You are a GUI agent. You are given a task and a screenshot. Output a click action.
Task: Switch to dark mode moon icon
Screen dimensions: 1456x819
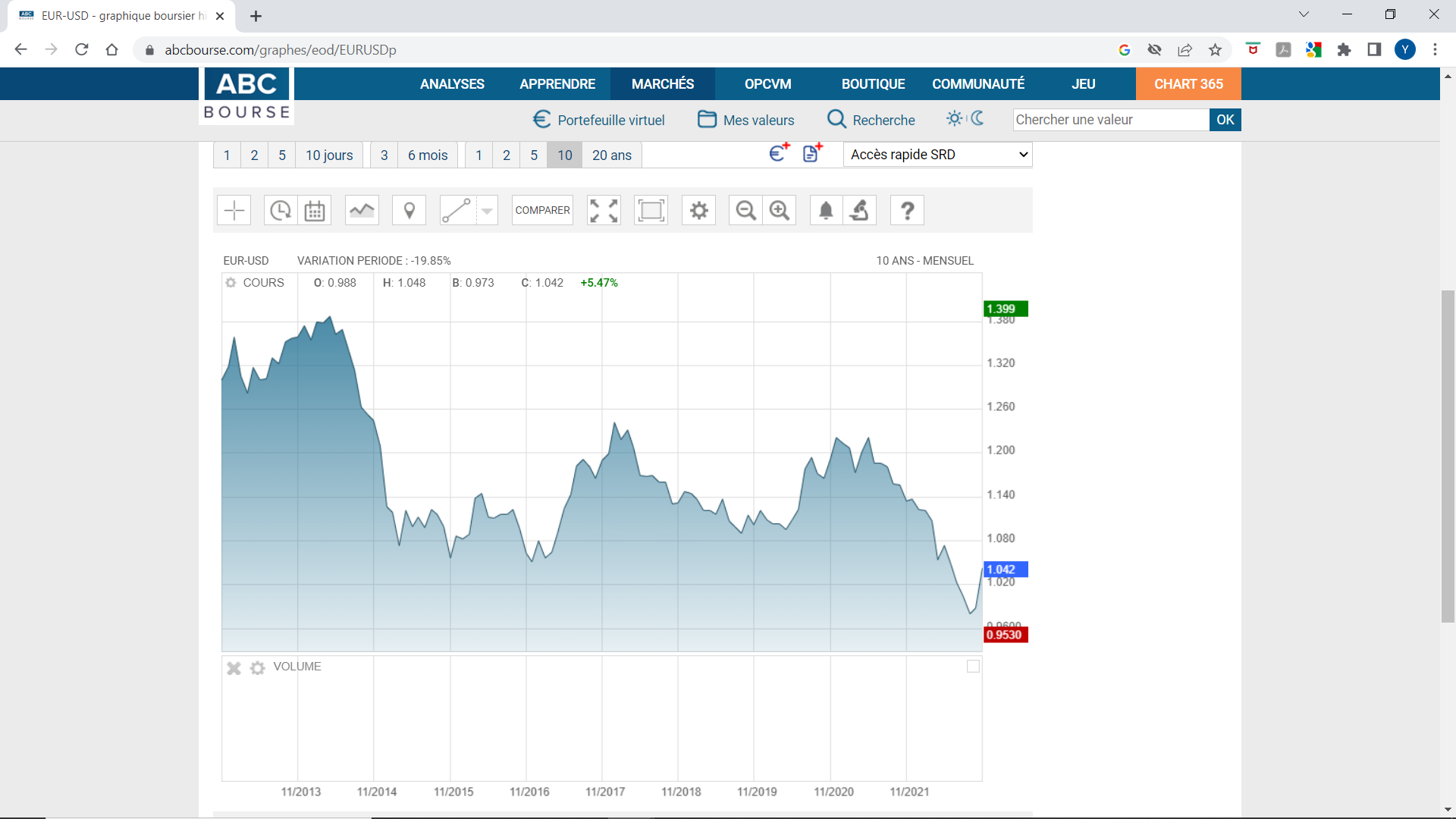[977, 118]
